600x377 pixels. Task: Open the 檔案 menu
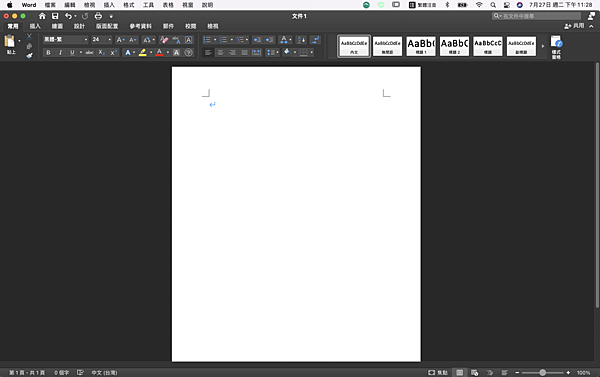[x=50, y=5]
